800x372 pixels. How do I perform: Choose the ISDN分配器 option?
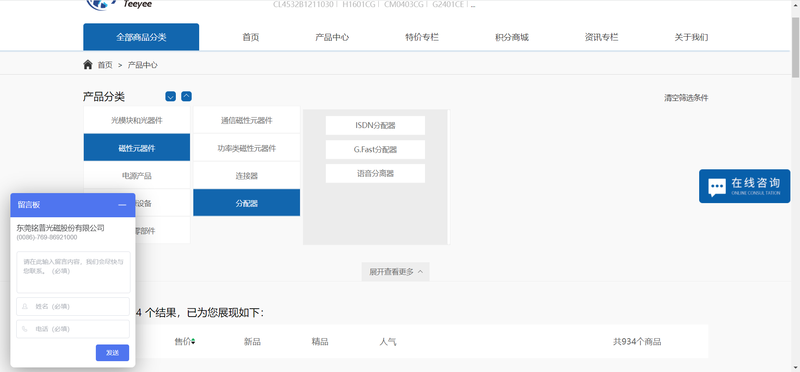pyautogui.click(x=376, y=126)
